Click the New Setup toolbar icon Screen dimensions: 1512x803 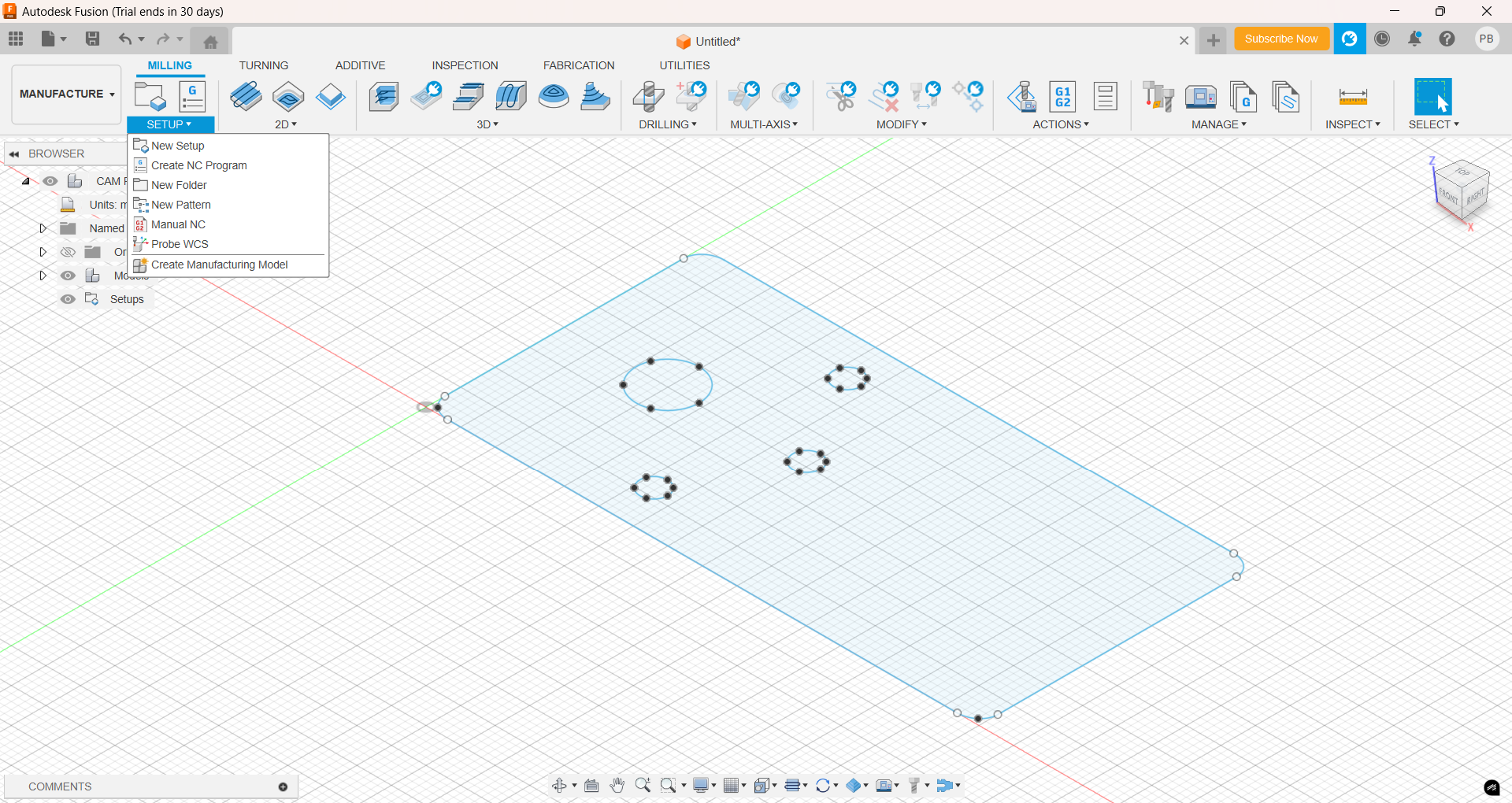coord(150,96)
